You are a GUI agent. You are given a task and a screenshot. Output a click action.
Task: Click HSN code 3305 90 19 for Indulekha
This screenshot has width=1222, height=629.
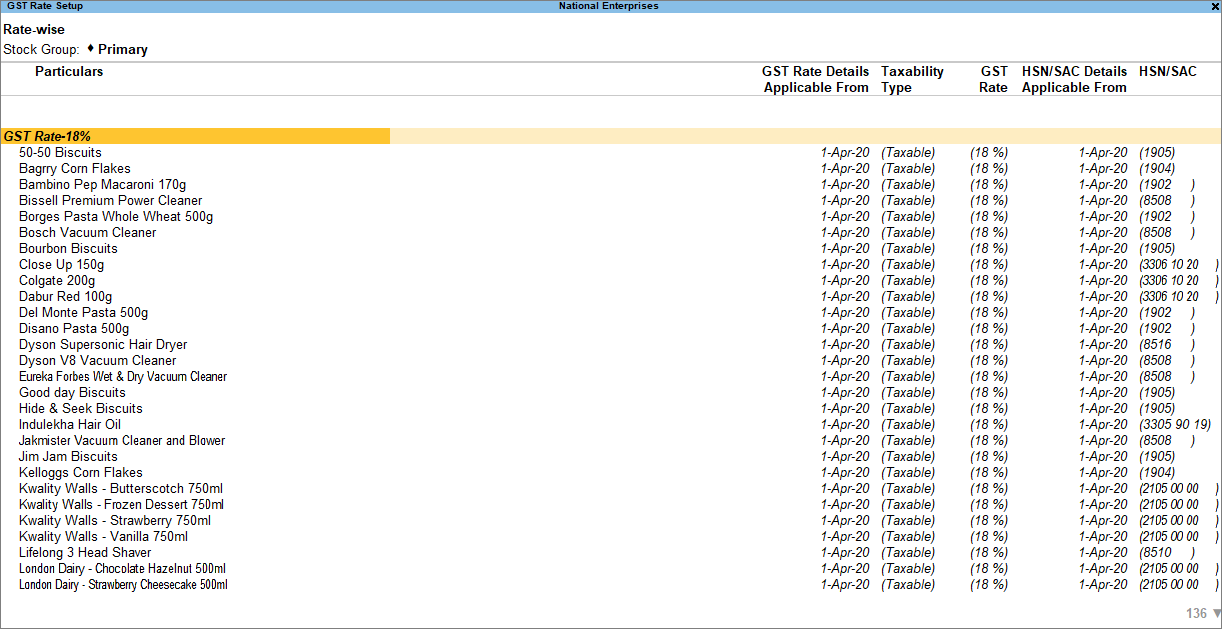click(x=1175, y=424)
